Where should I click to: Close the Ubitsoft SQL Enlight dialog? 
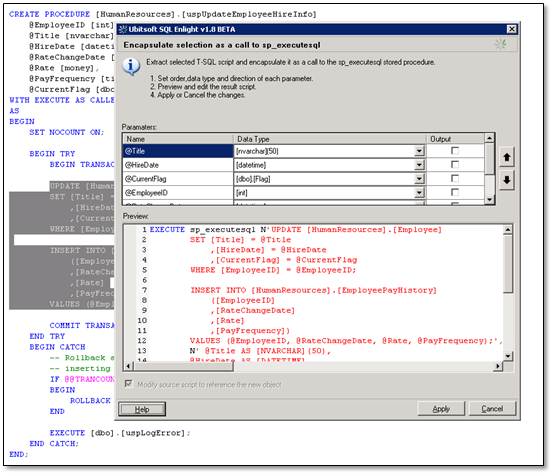click(511, 29)
